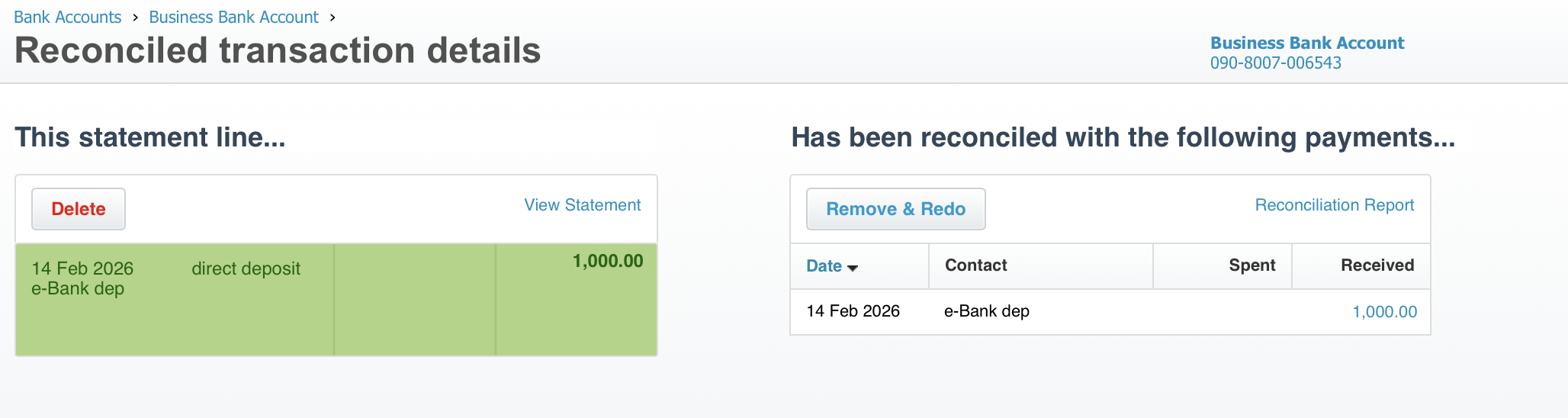Sort by the Date column arrow
1568x418 pixels.
853,268
